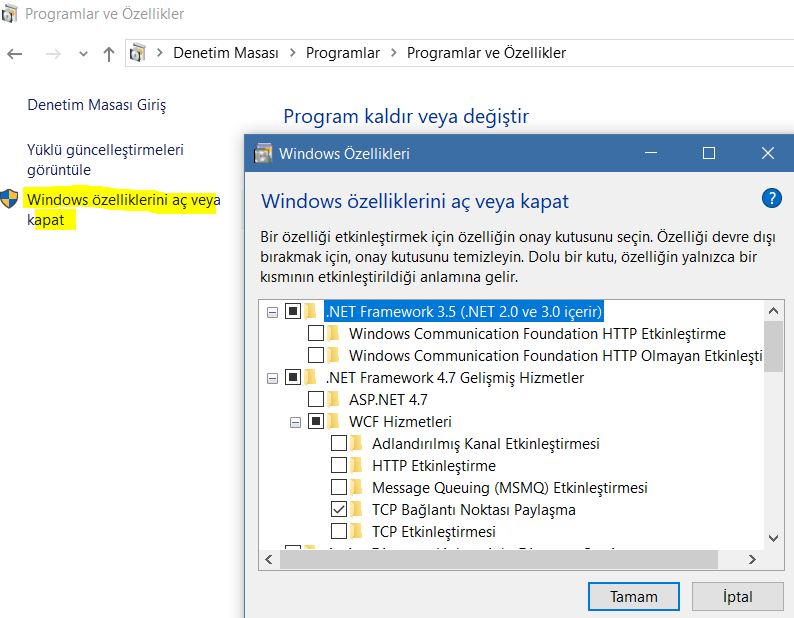The width and height of the screenshot is (794, 618).
Task: Toggle .NET Framework 3.5 checkbox
Action: [x=293, y=311]
